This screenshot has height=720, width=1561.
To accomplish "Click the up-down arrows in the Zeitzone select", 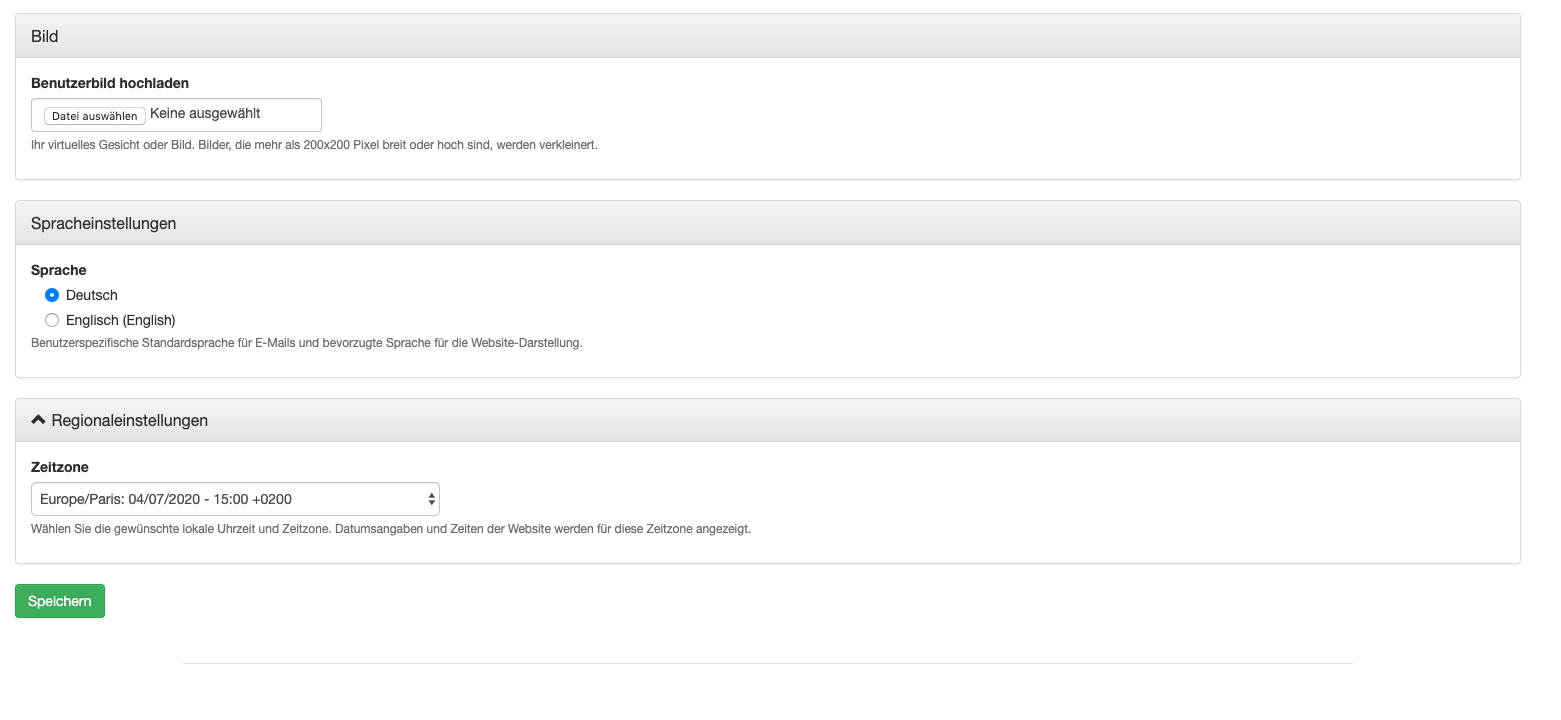I will (431, 498).
